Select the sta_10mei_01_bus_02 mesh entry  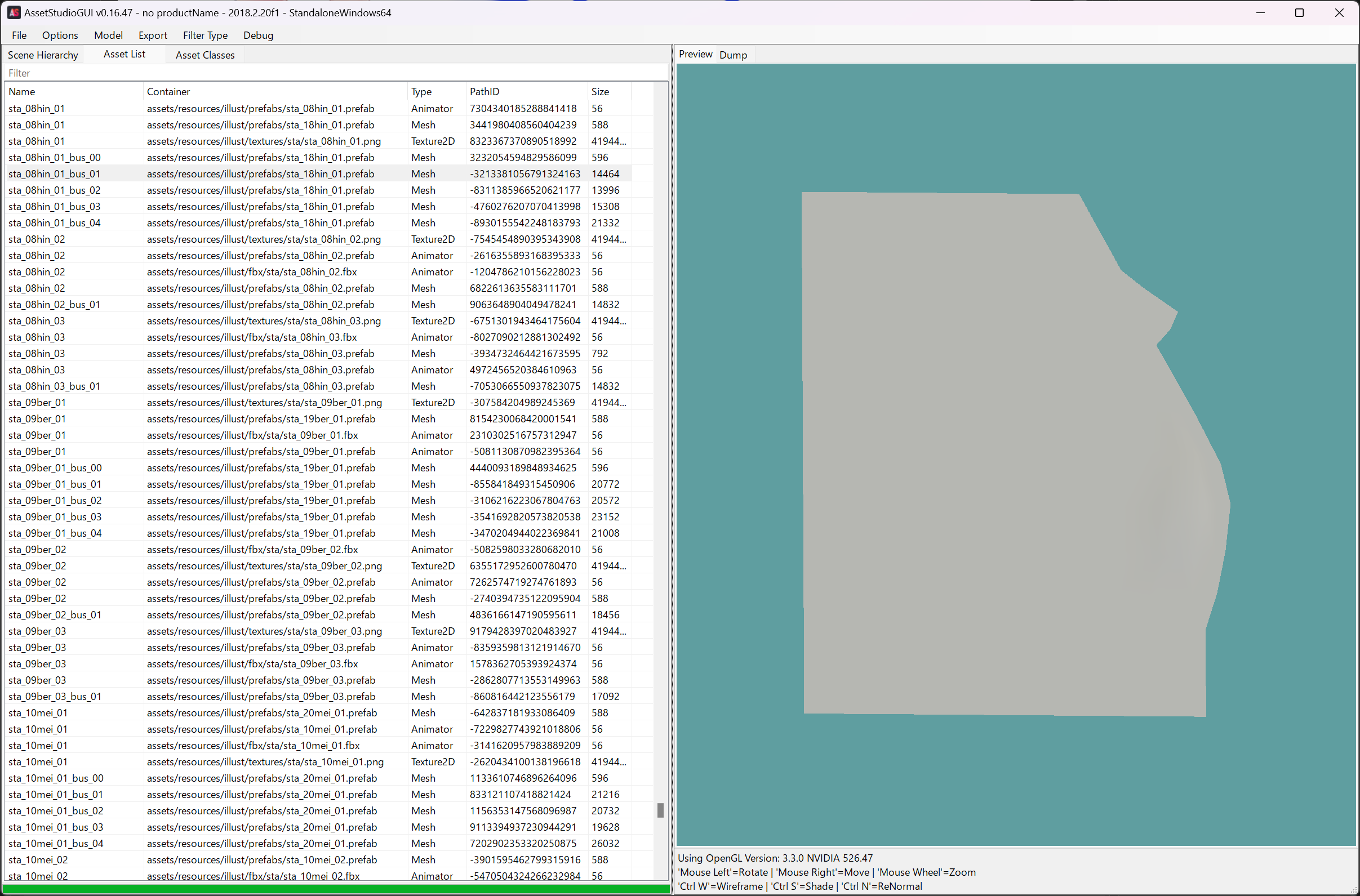point(55,811)
